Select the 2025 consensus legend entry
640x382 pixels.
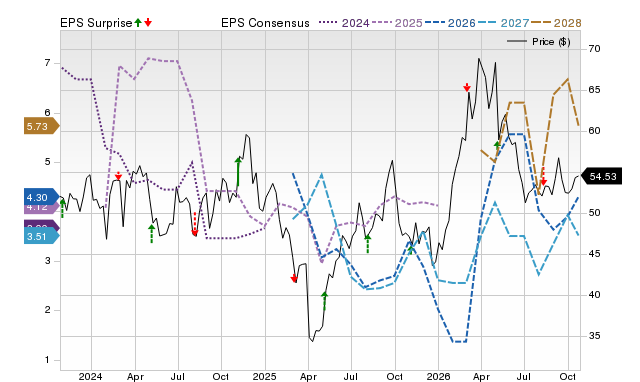point(397,23)
